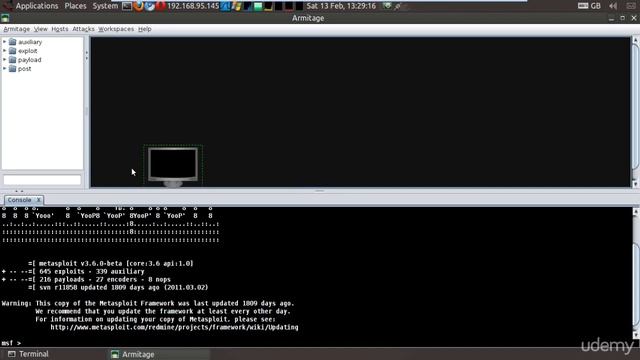This screenshot has height=360, width=640.
Task: Maximize the Armitage window
Action: coord(622,18)
